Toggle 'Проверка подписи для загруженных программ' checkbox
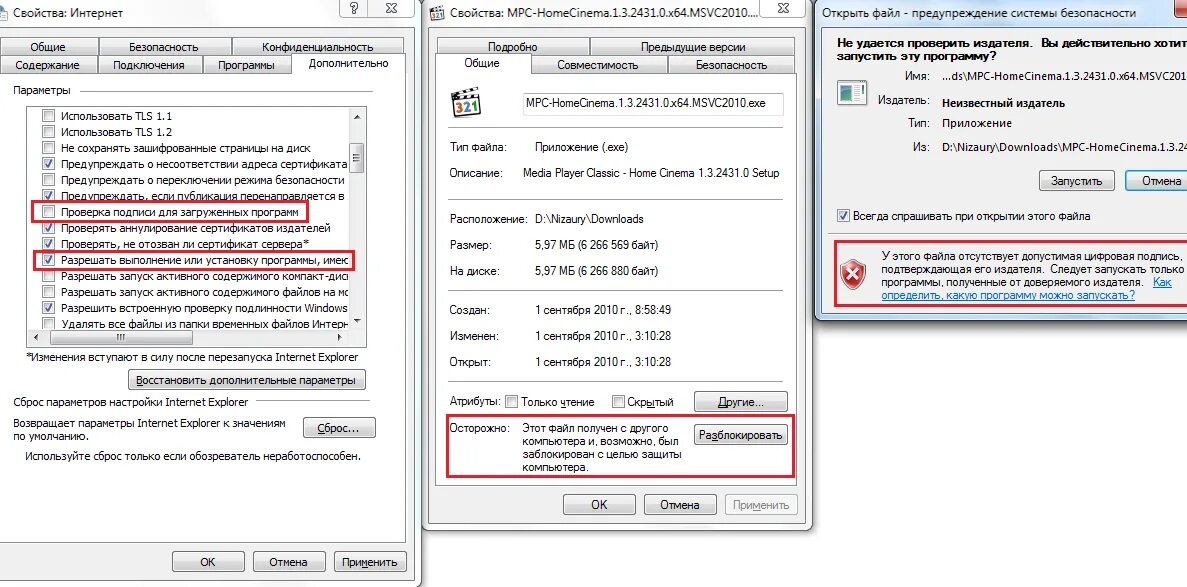1187x587 pixels. pyautogui.click(x=48, y=212)
